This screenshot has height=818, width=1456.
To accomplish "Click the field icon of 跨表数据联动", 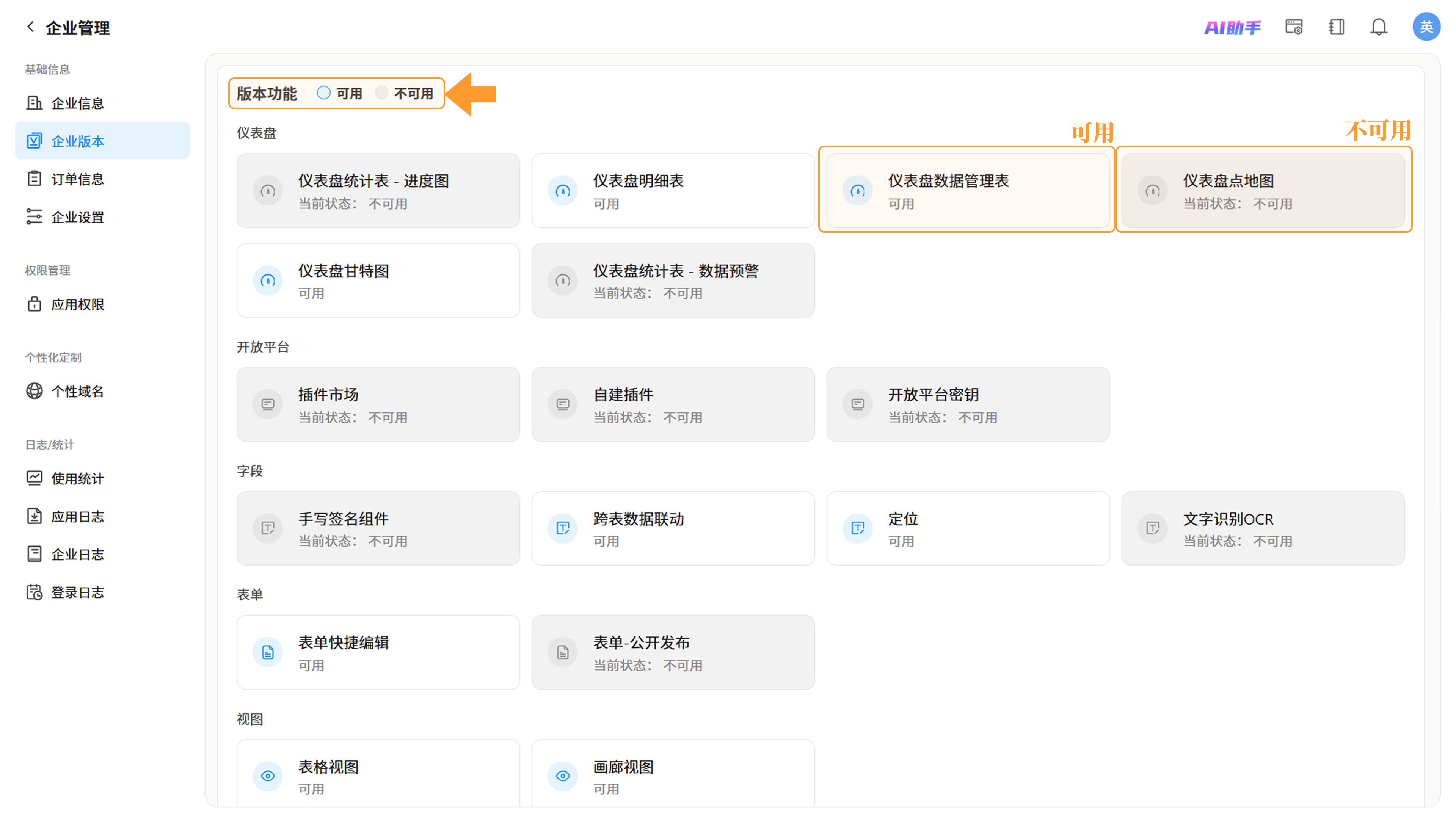I will [563, 528].
